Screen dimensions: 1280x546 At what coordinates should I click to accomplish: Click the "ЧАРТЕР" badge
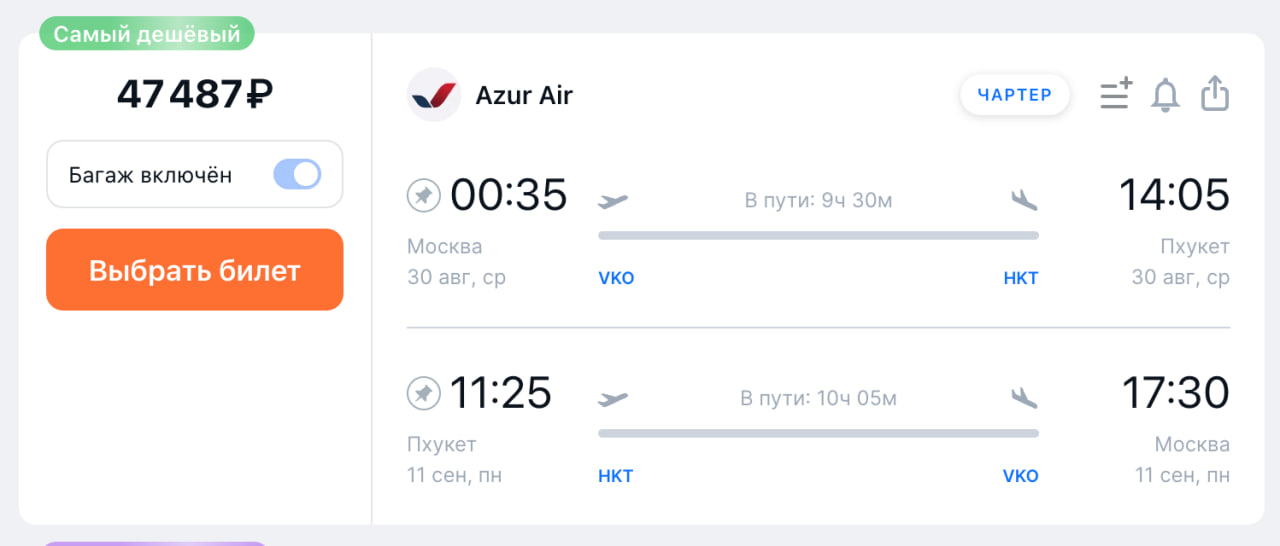1015,95
